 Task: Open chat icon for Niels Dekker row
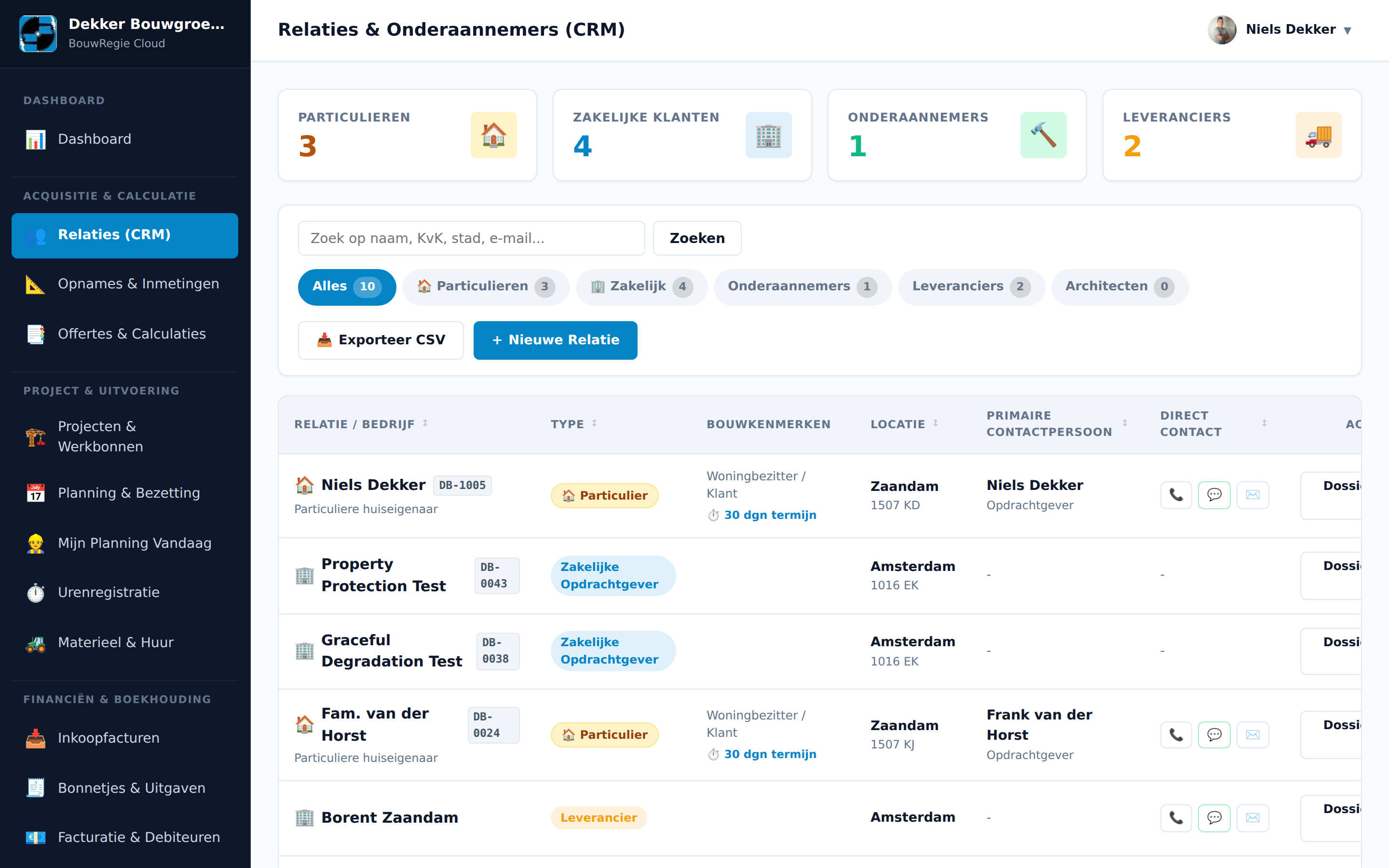pos(1214,495)
